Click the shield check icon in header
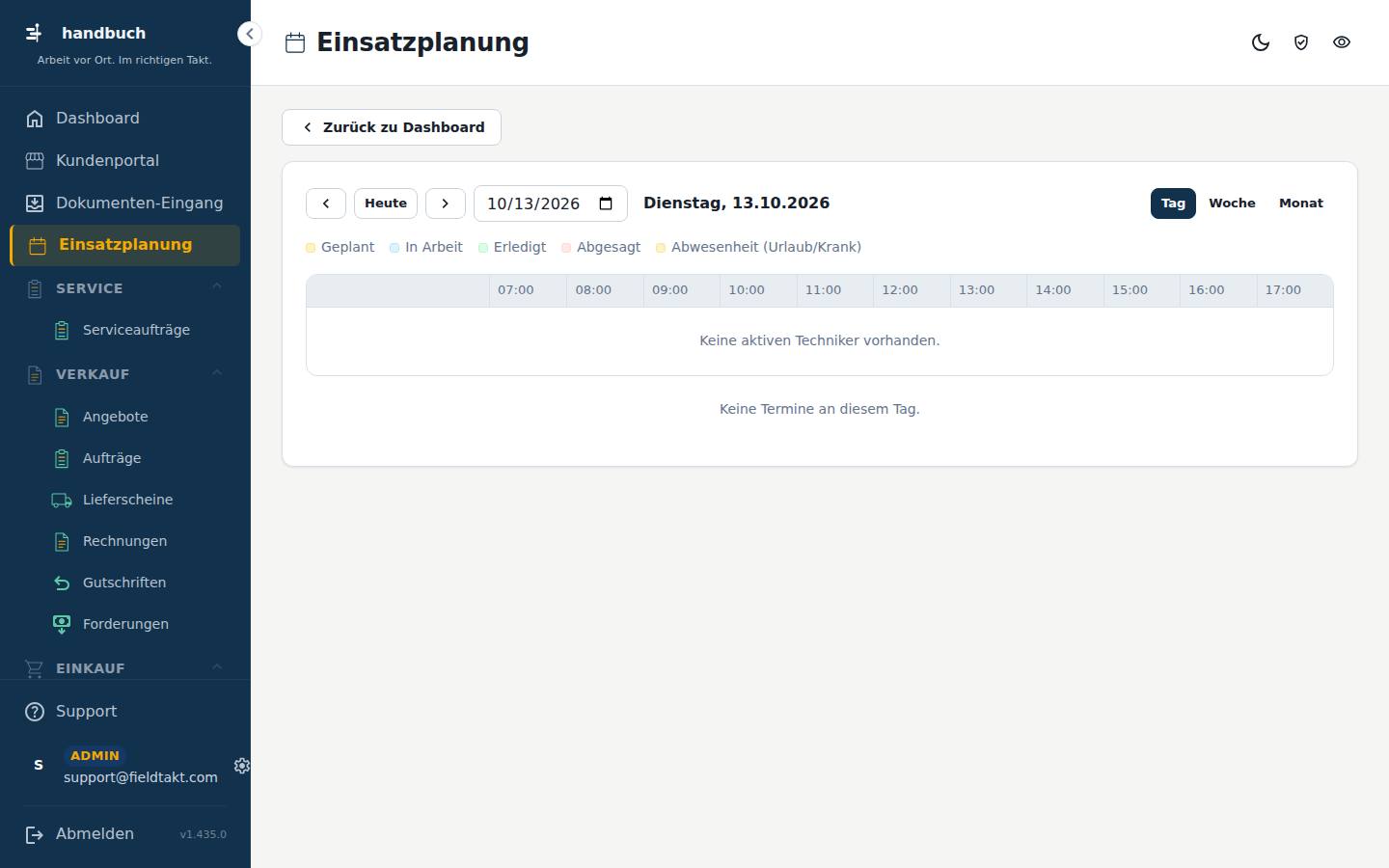The image size is (1389, 868). [1301, 42]
